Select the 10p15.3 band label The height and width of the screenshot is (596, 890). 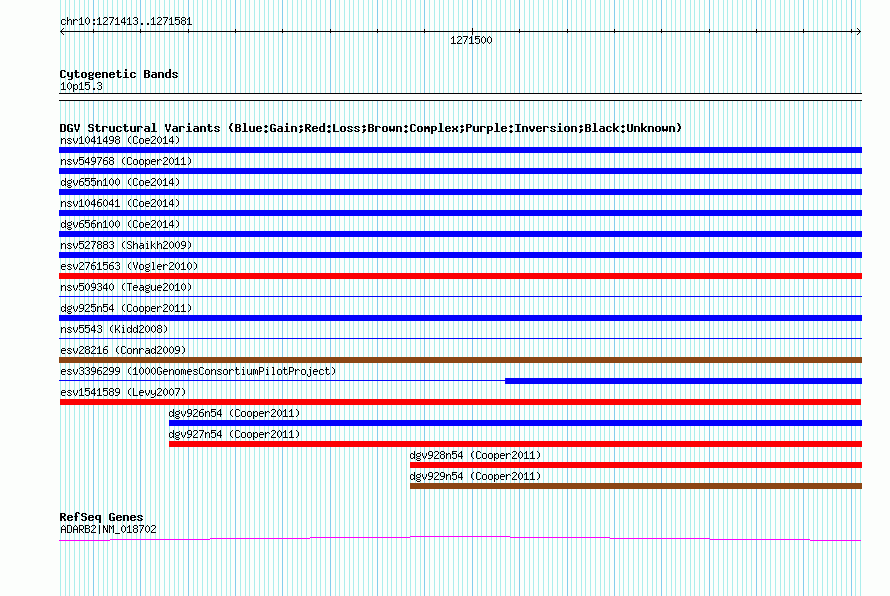click(x=81, y=86)
